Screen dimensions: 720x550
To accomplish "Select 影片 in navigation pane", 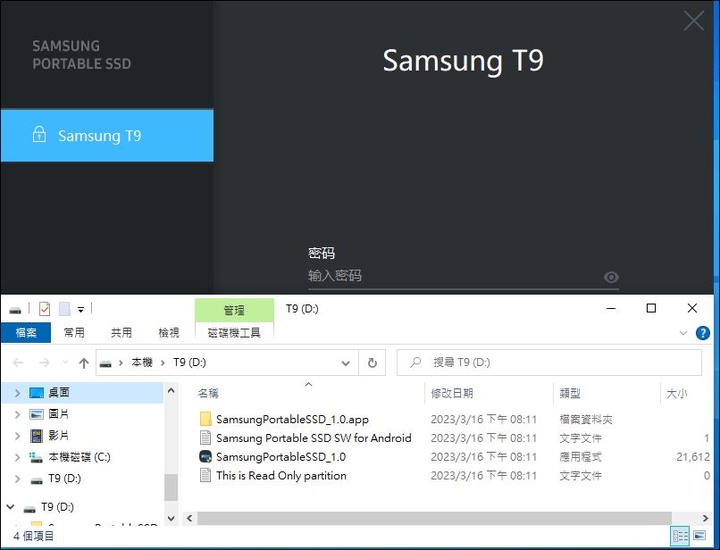I will pyautogui.click(x=59, y=435).
